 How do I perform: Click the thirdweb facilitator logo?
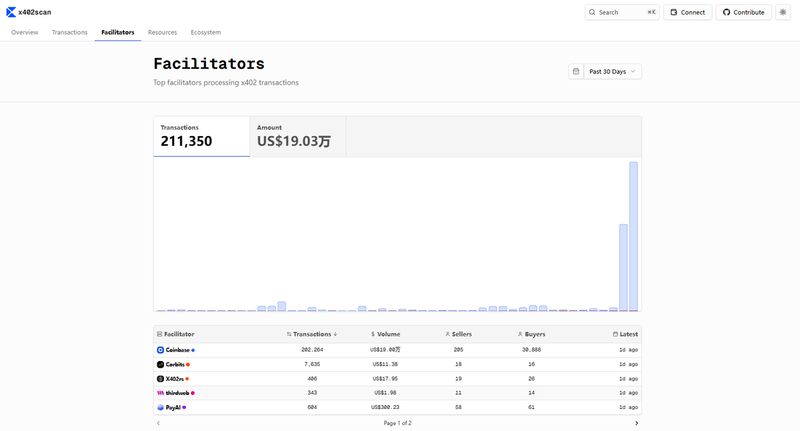tap(160, 393)
